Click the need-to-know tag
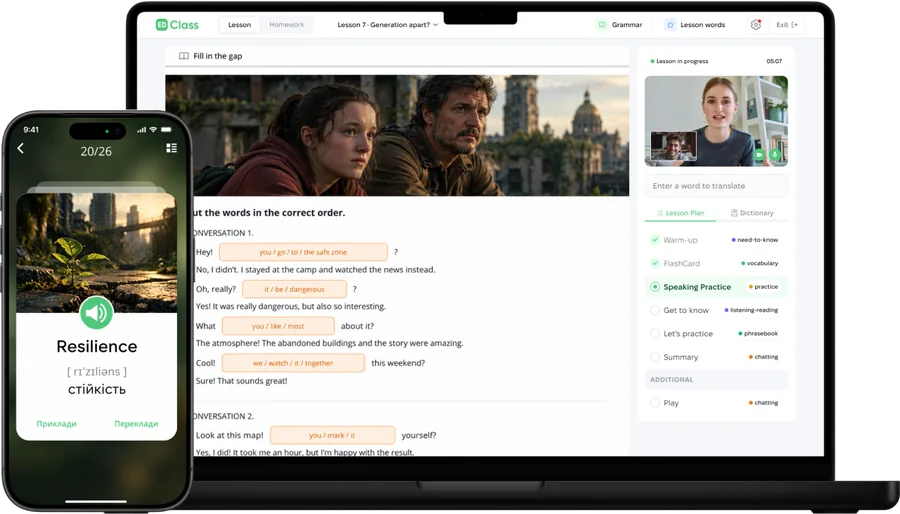900x514 pixels. (x=755, y=240)
